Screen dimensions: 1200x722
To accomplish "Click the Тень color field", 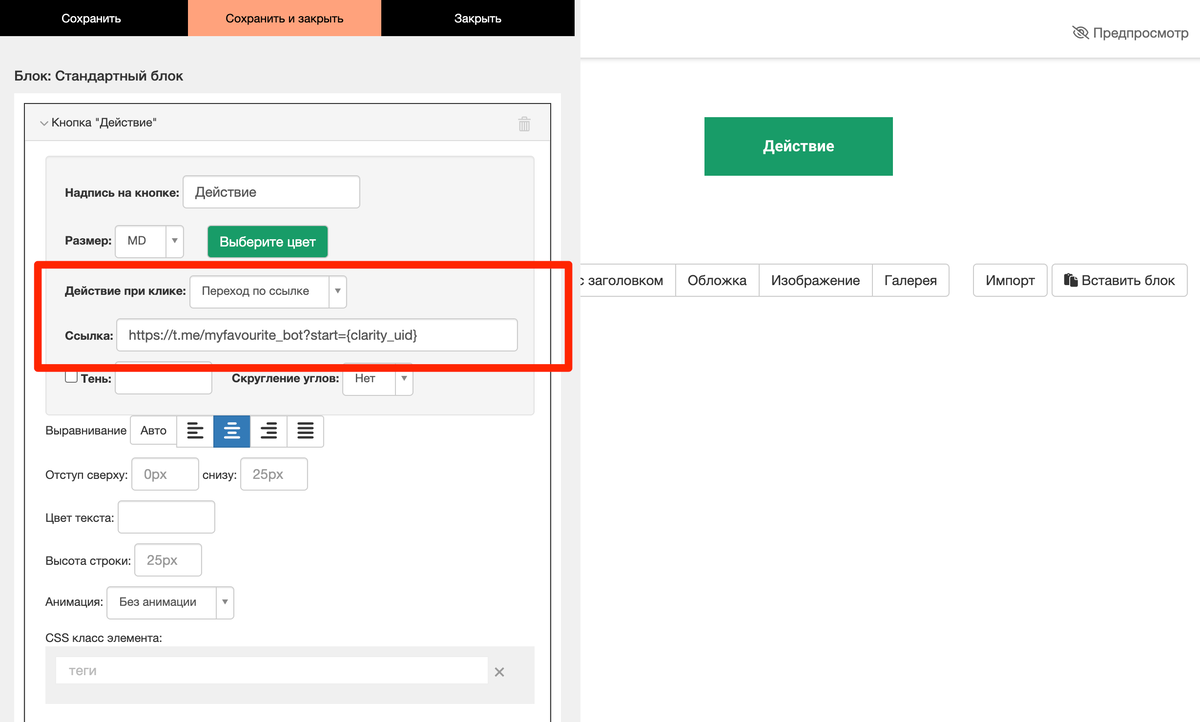I will (164, 379).
